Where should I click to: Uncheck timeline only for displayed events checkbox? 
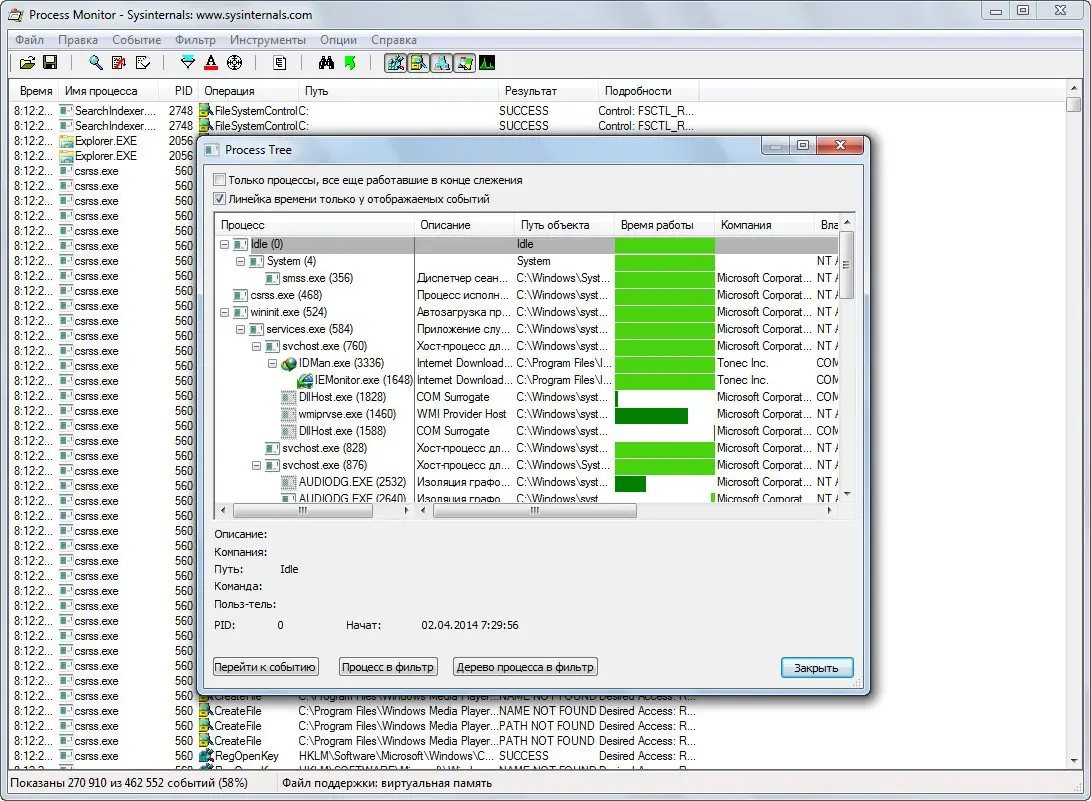pyautogui.click(x=220, y=199)
